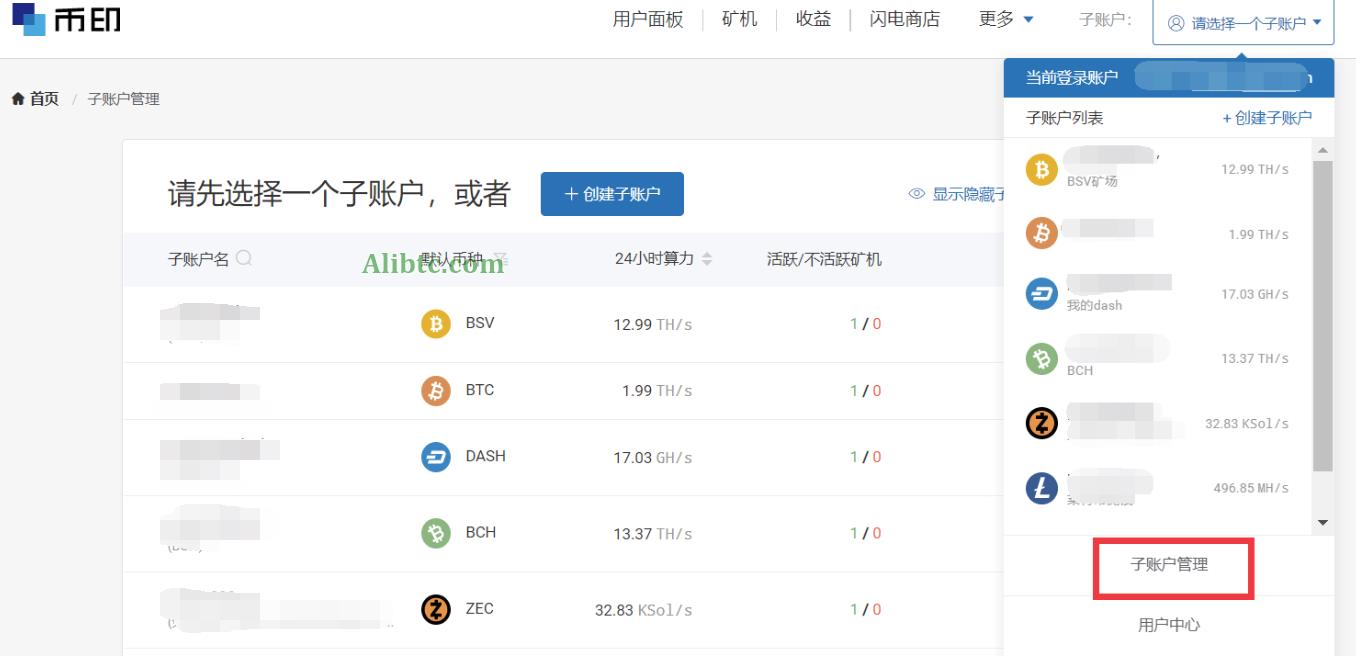This screenshot has height=662, width=1356.
Task: Open the 矿机 menu item
Action: [740, 19]
